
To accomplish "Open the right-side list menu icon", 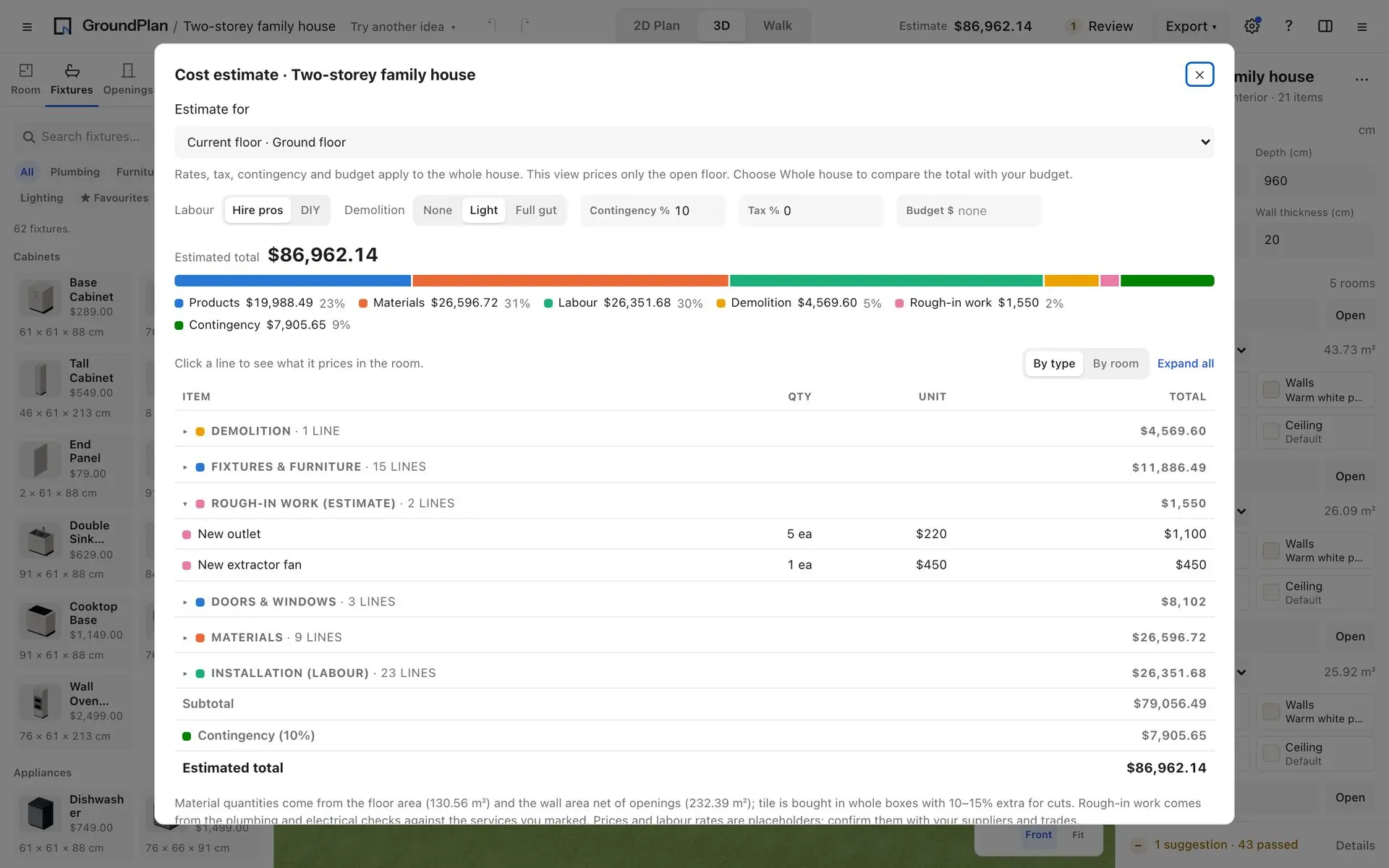I will (1362, 27).
